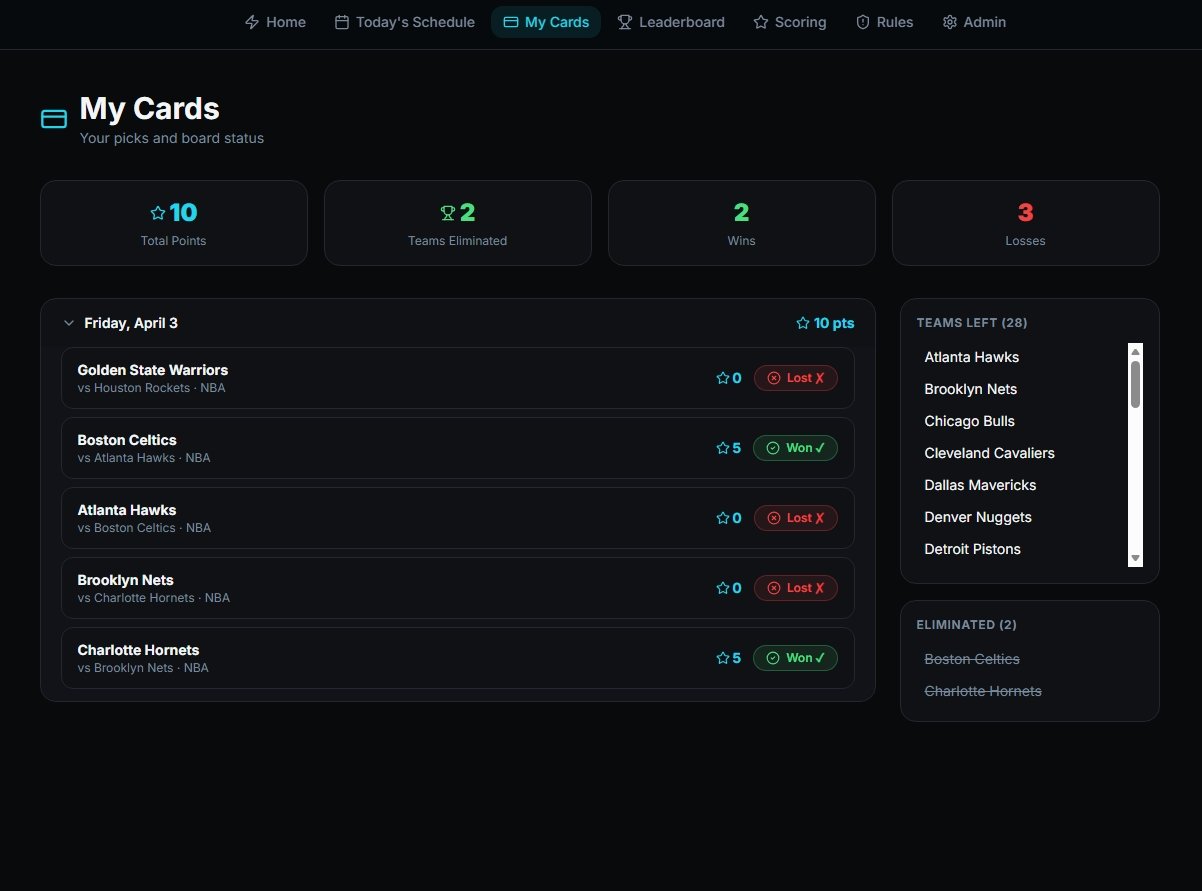Click the scroll down arrow in Teams Left list
This screenshot has height=891, width=1202.
tap(1135, 558)
